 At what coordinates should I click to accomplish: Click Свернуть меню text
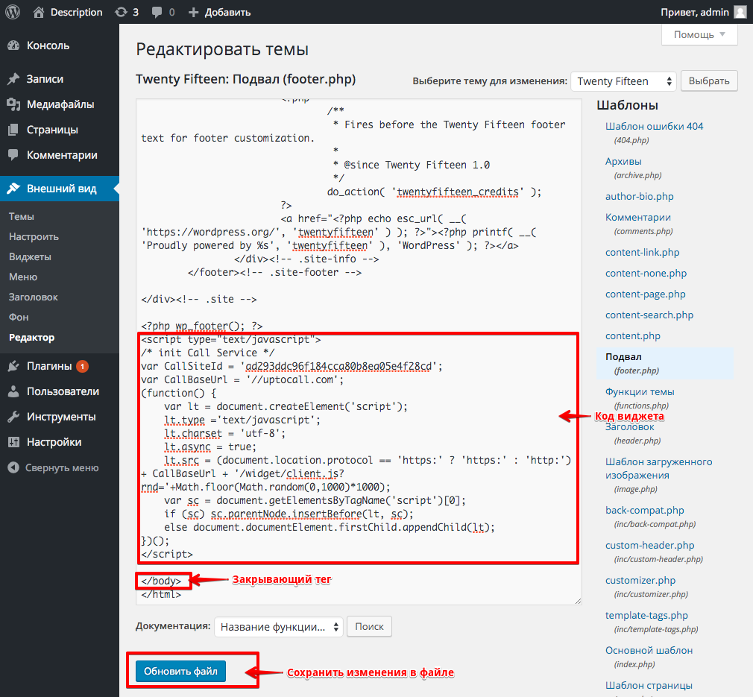tap(62, 468)
